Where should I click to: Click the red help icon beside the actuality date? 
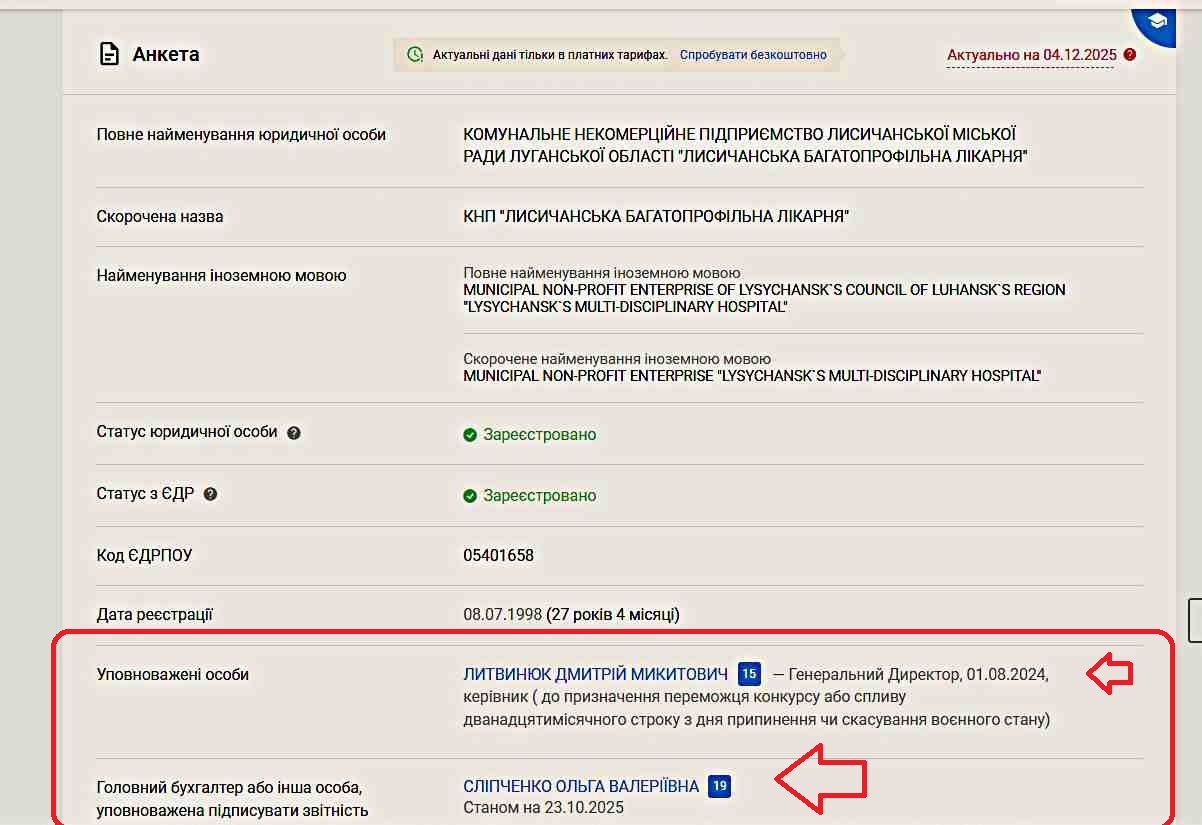(x=1130, y=55)
